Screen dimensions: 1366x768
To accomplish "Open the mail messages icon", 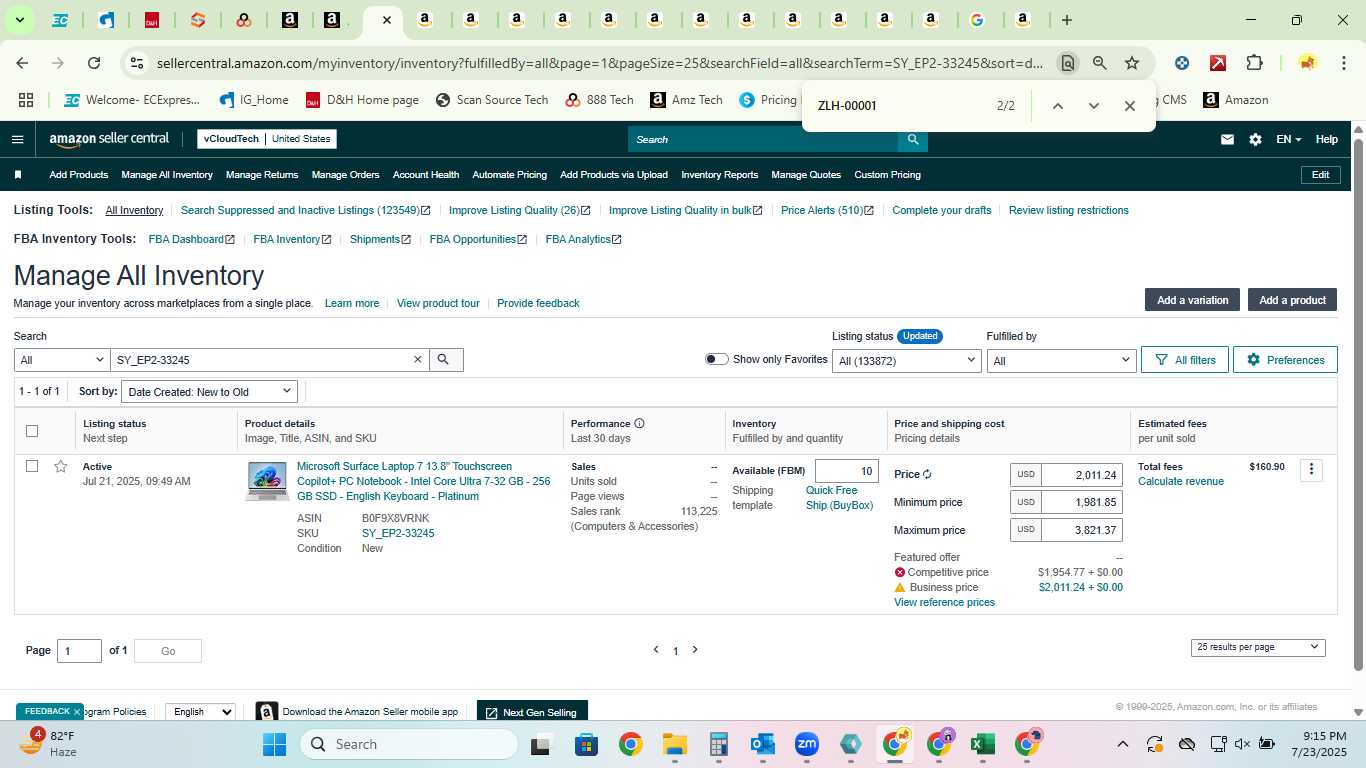I will pyautogui.click(x=1227, y=139).
